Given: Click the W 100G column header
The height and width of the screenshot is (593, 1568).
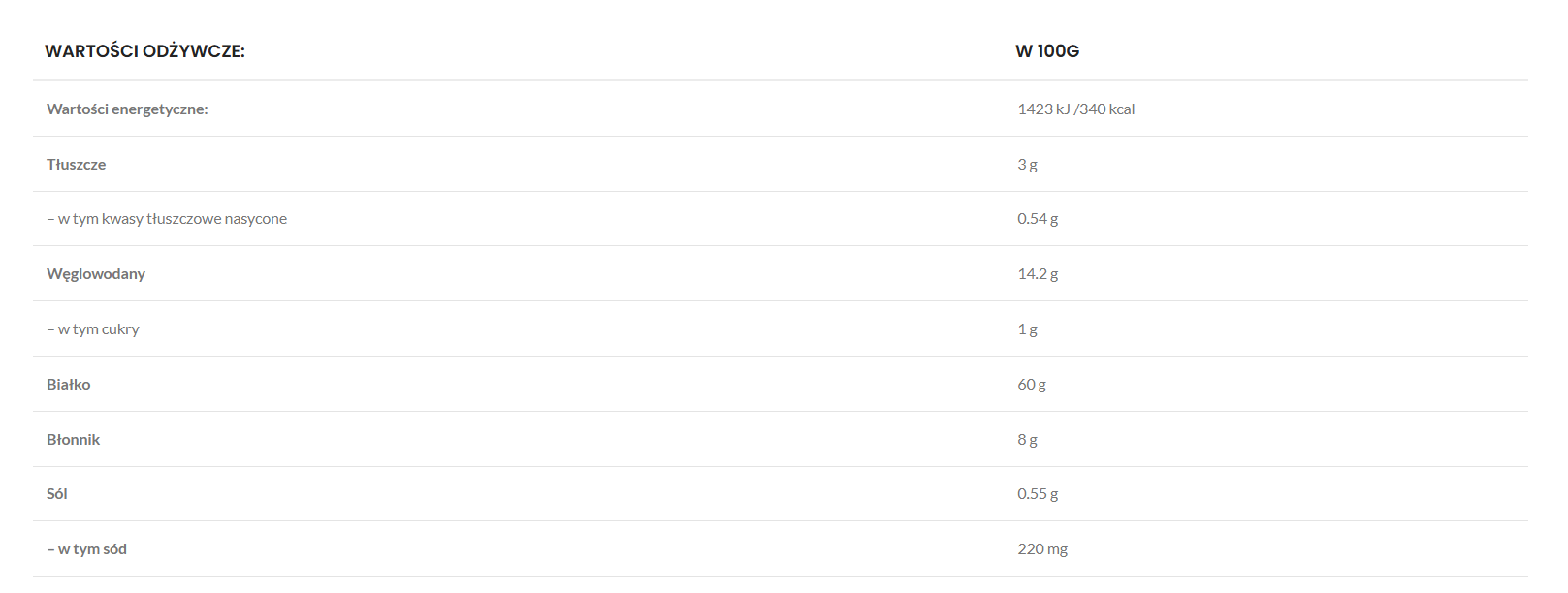Looking at the screenshot, I should pyautogui.click(x=1047, y=51).
